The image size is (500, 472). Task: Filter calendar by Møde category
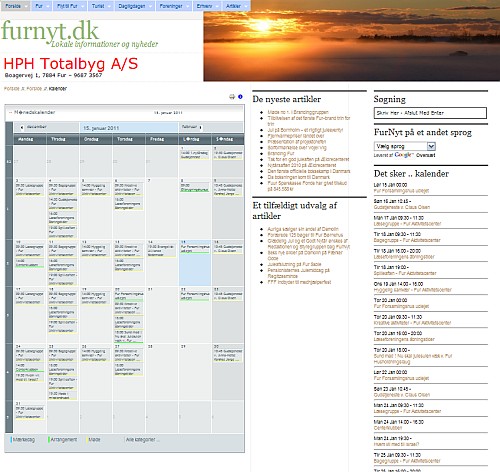click(94, 440)
